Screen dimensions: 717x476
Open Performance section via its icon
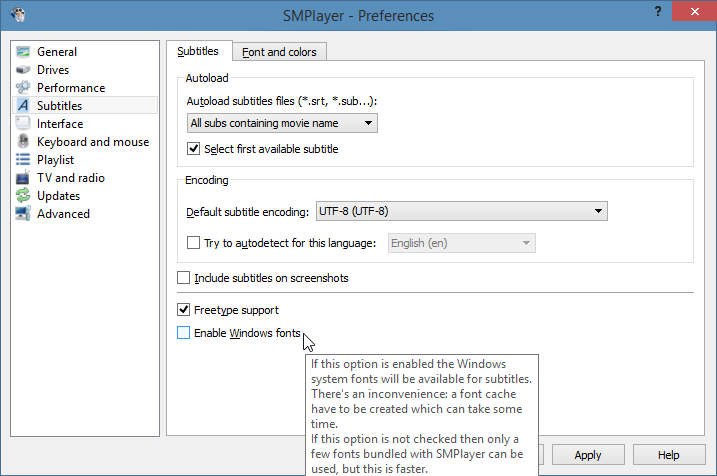(23, 88)
